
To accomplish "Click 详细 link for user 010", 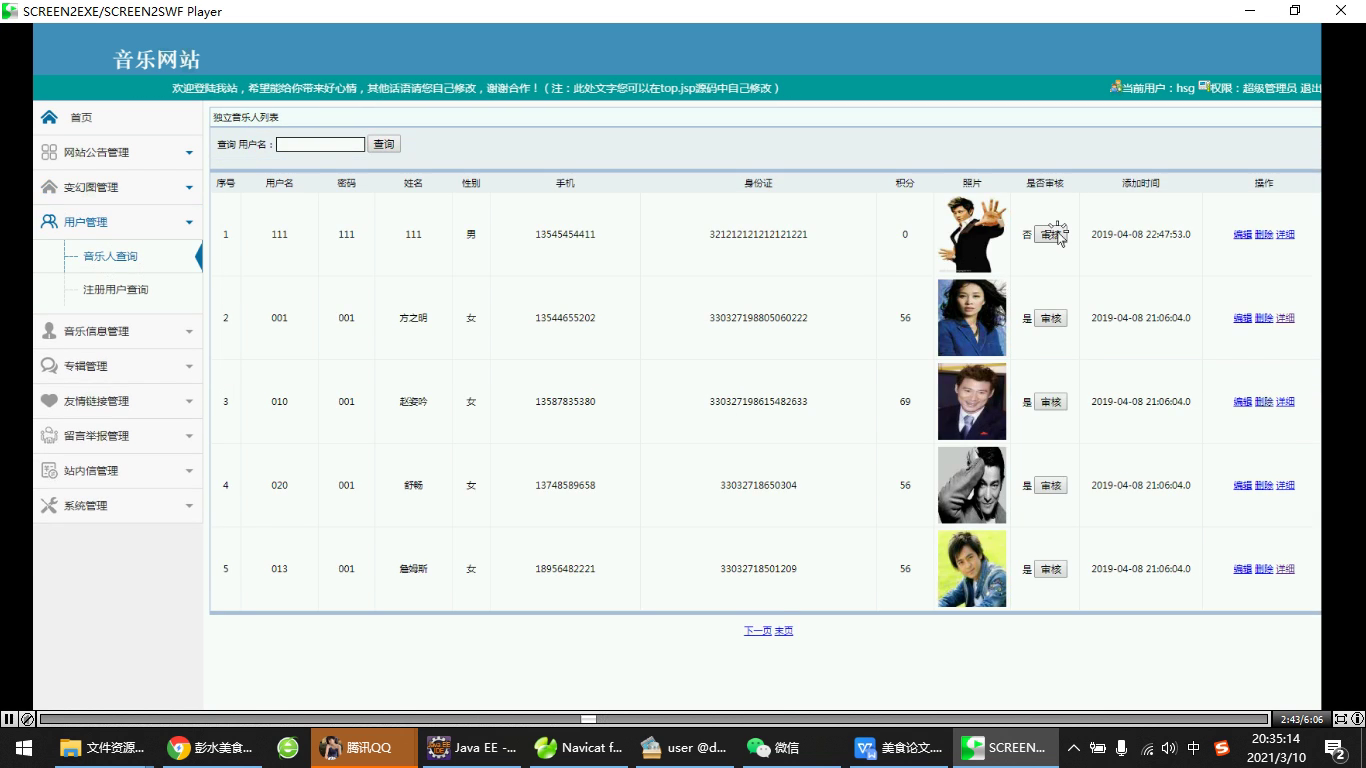I will point(1285,402).
